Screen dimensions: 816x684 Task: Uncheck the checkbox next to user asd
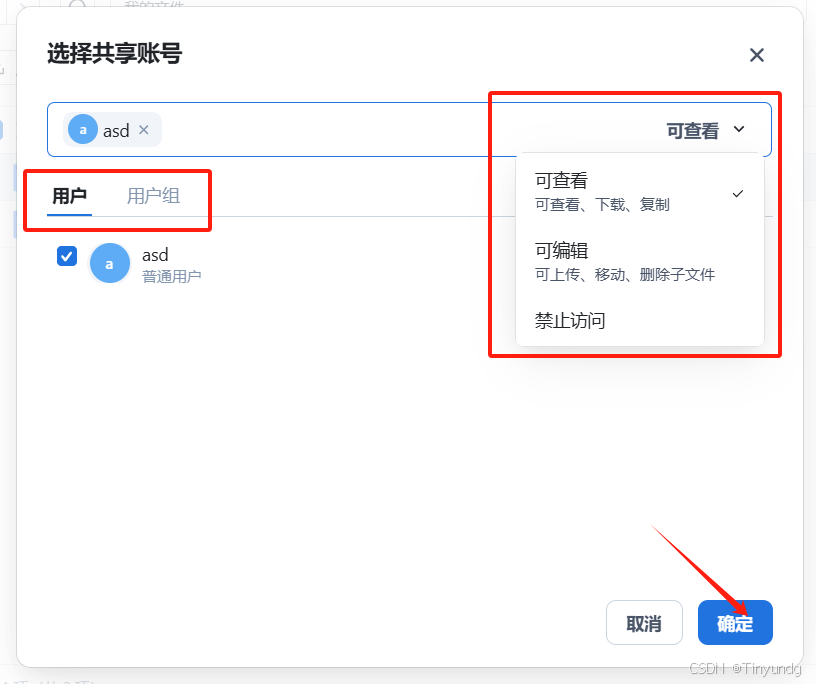coord(66,256)
